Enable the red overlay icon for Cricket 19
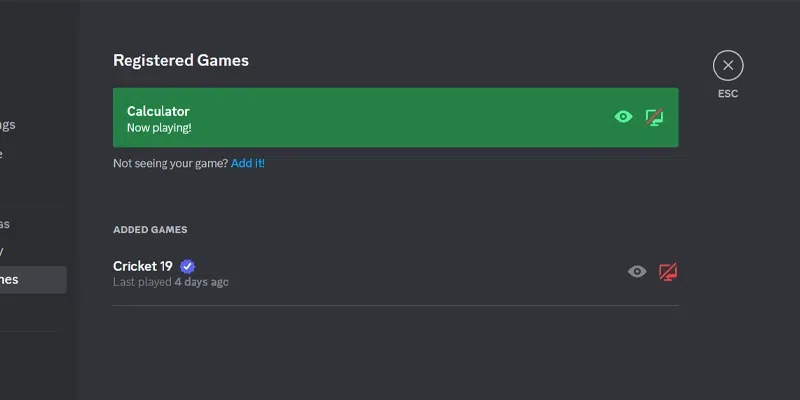This screenshot has height=400, width=800. (x=668, y=272)
